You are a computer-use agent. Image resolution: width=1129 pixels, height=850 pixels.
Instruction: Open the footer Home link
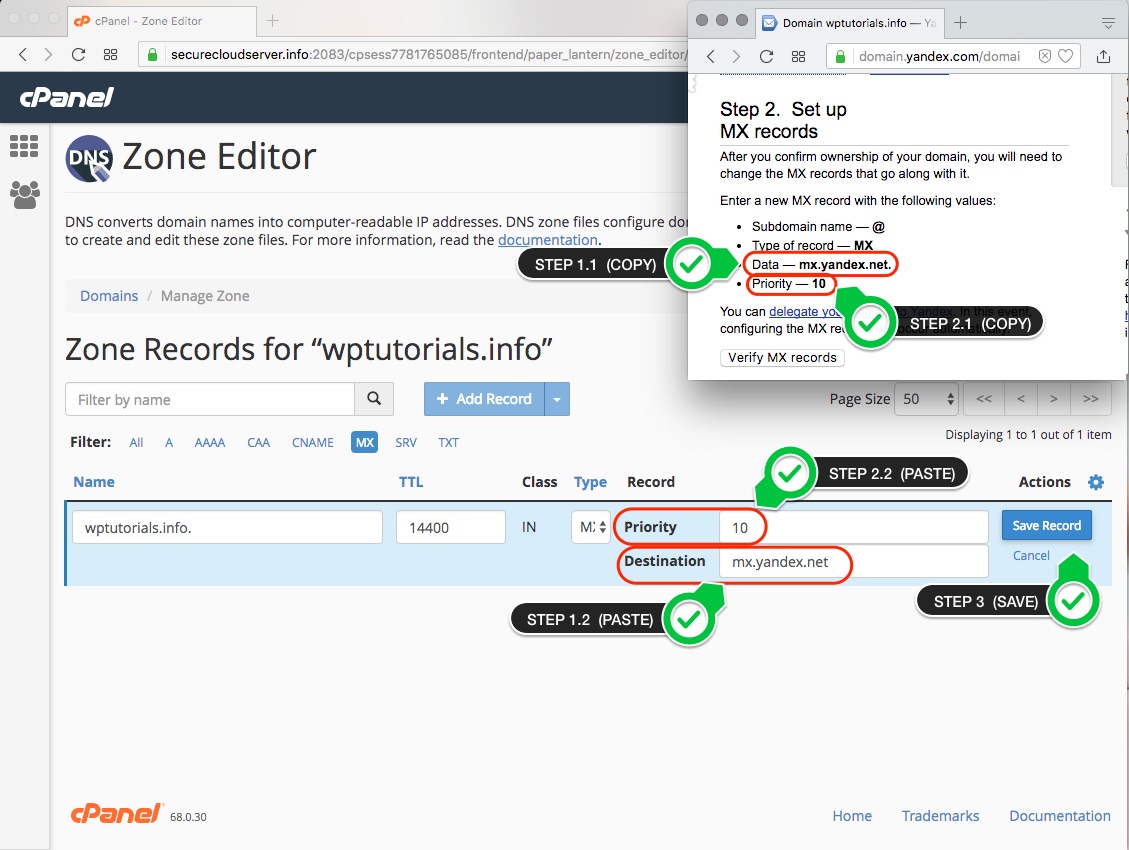852,816
